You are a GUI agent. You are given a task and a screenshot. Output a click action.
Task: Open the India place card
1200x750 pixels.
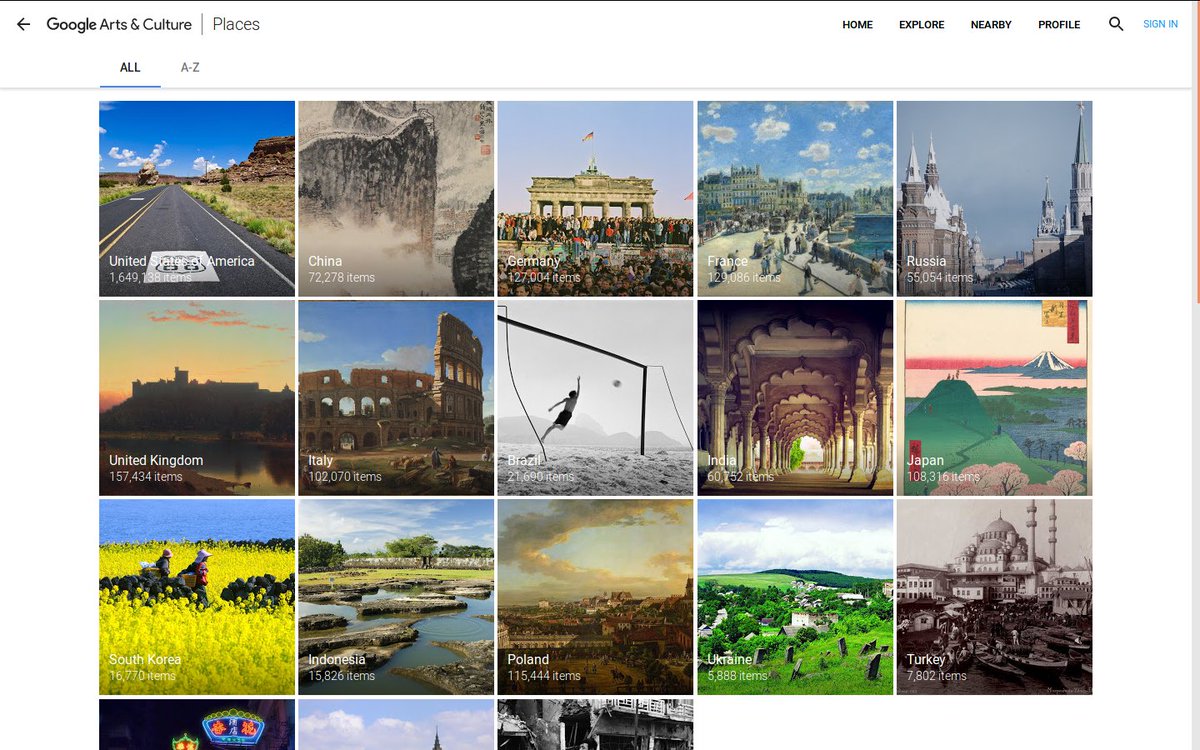795,398
